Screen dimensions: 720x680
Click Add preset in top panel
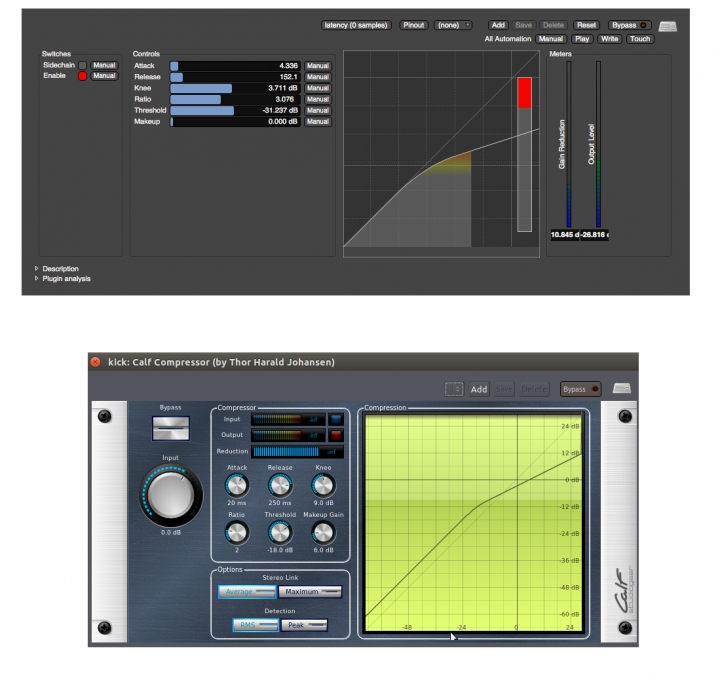498,25
